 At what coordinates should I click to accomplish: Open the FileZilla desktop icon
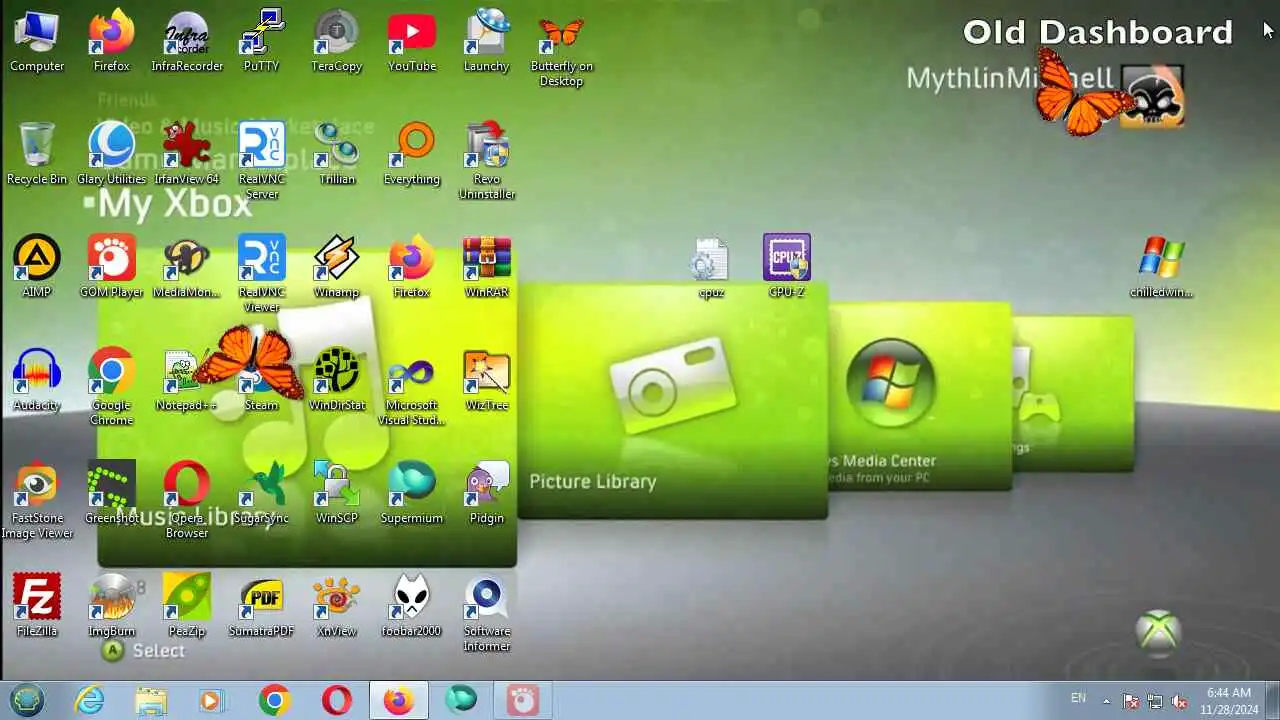(37, 606)
